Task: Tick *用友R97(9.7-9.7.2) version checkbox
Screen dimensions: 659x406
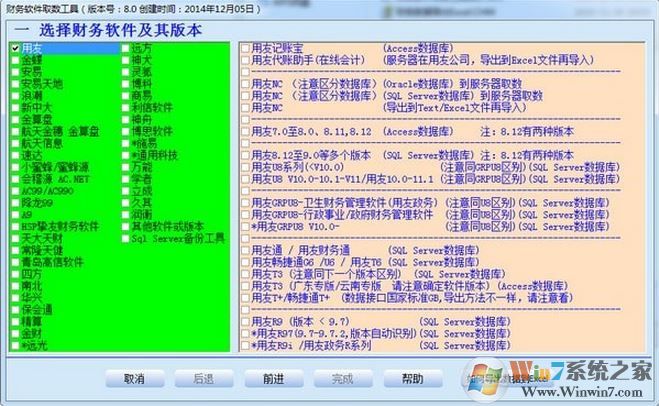Action: 245,334
